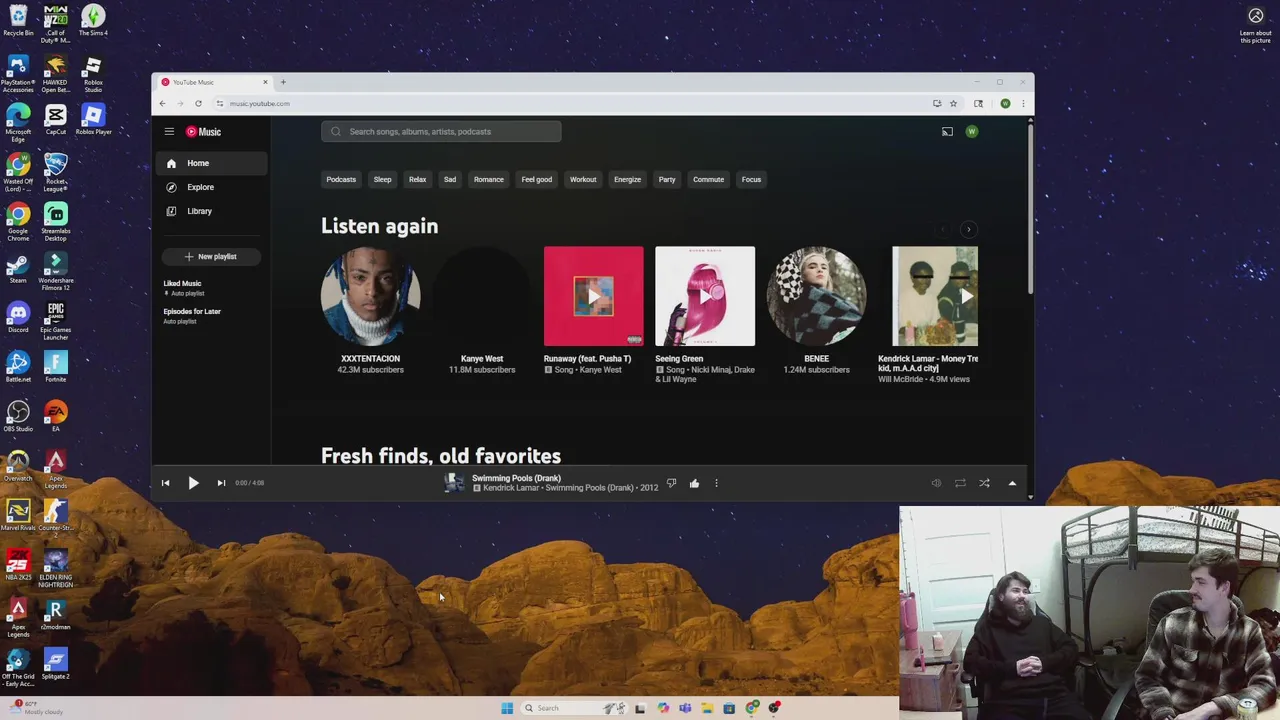Image resolution: width=1280 pixels, height=720 pixels.
Task: Select the Commute mood chip
Action: 708,180
